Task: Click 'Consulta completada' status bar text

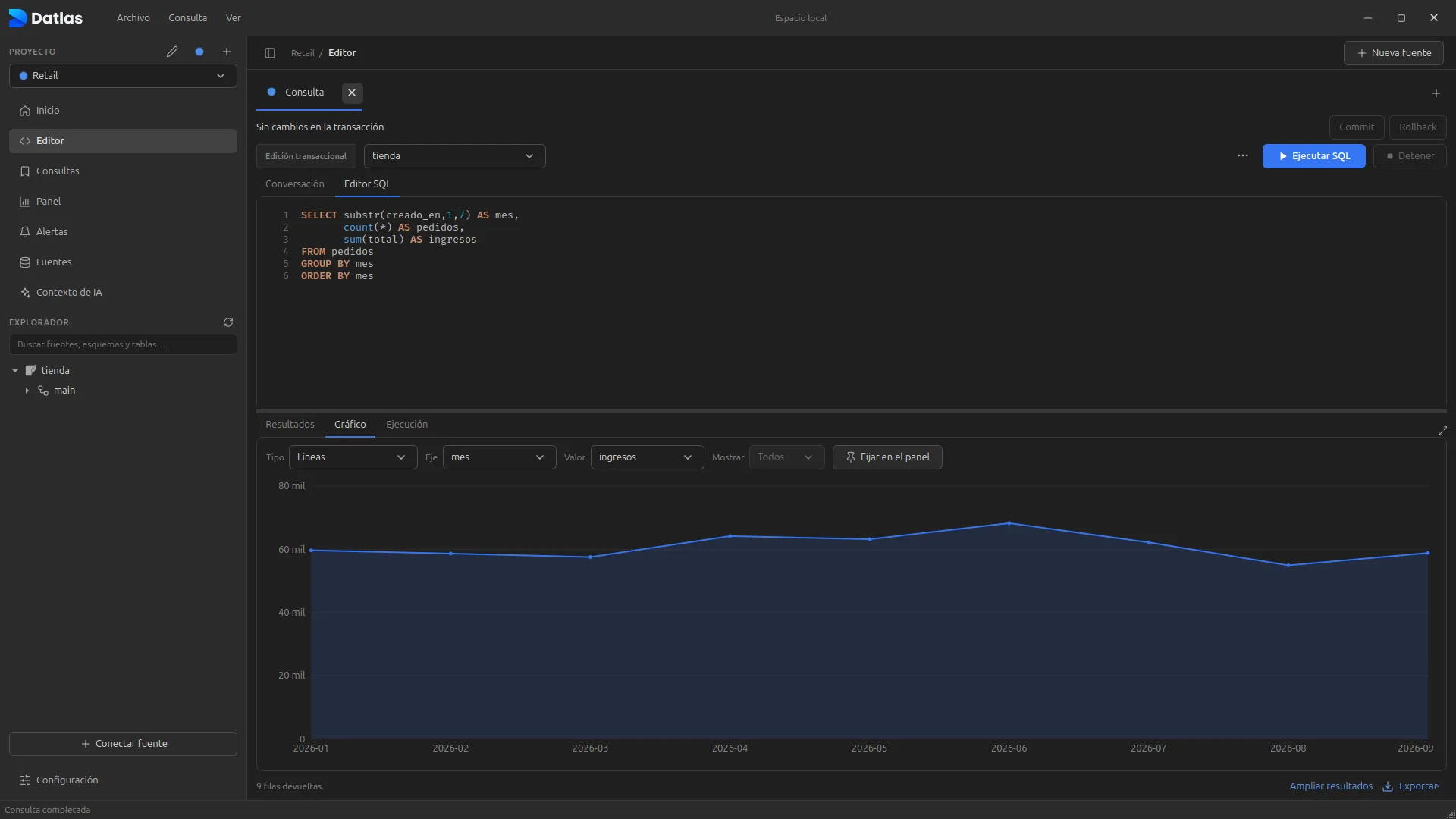Action: tap(48, 810)
